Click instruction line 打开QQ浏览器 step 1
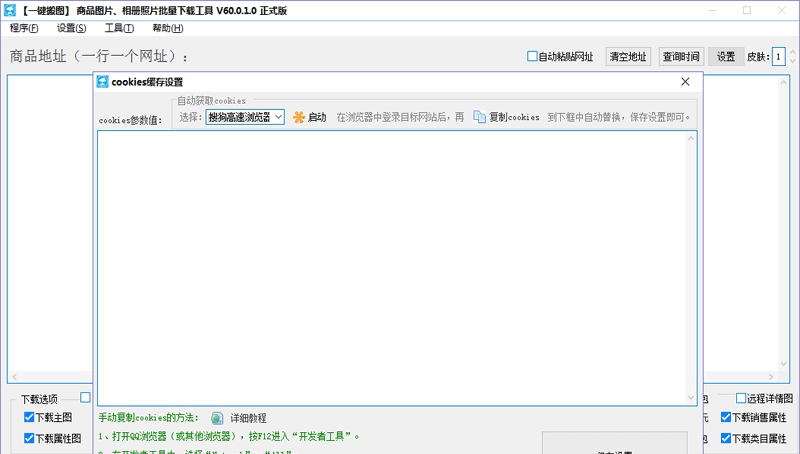This screenshot has width=800, height=454. [x=229, y=437]
